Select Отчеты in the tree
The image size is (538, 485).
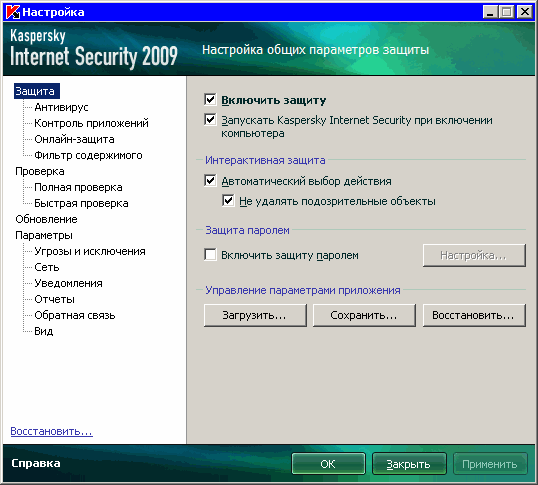pos(54,299)
